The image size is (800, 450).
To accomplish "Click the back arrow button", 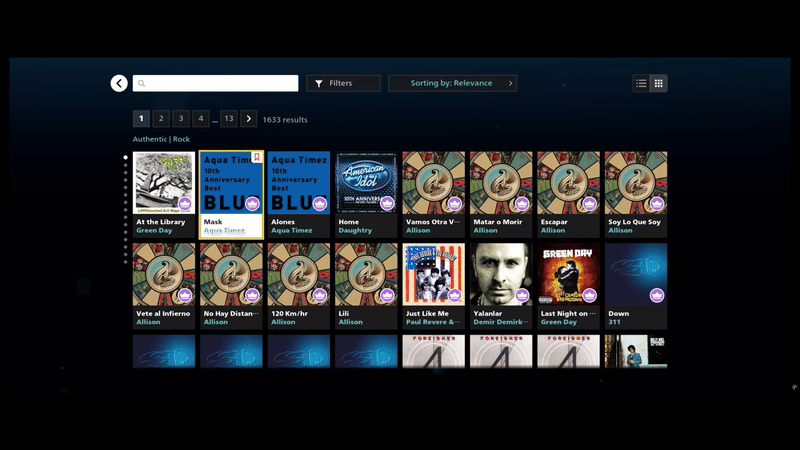I will [x=119, y=84].
